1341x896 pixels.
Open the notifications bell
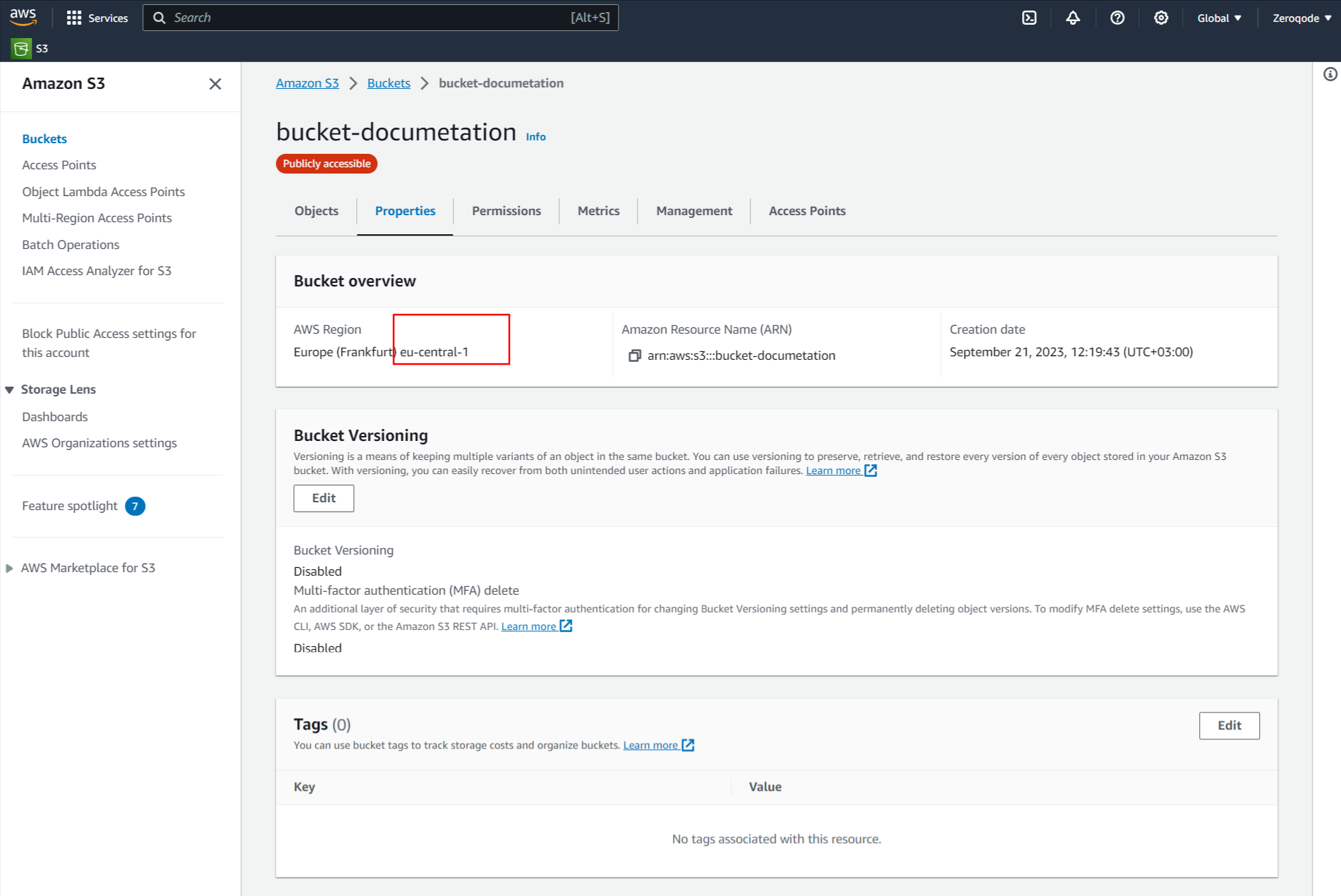pos(1073,18)
